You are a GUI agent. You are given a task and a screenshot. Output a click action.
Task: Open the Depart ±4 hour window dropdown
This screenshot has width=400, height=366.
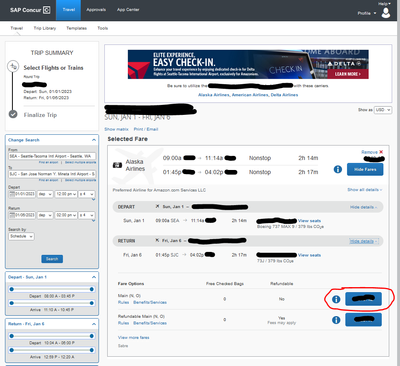(x=86, y=194)
